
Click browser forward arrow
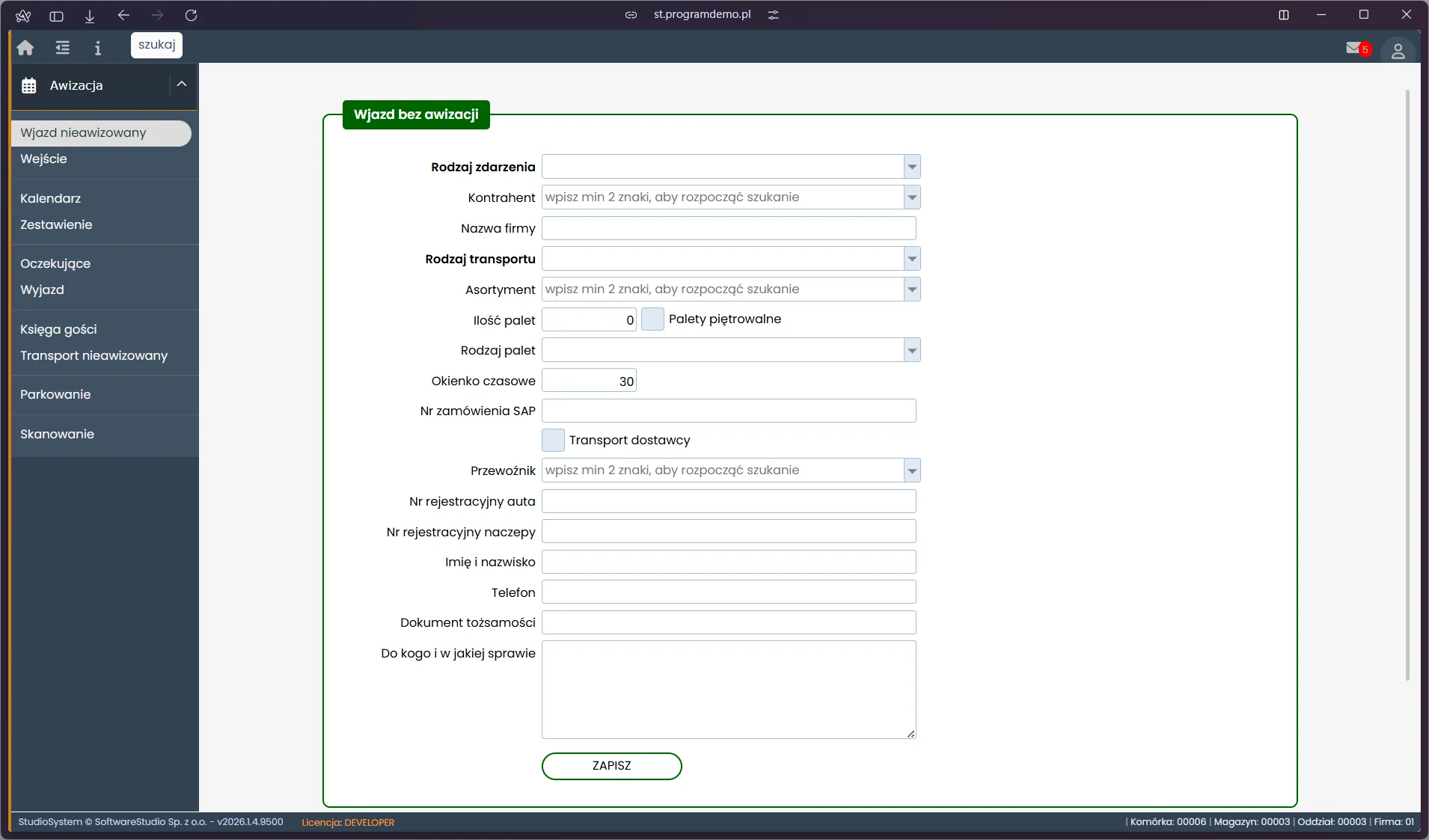(x=157, y=15)
